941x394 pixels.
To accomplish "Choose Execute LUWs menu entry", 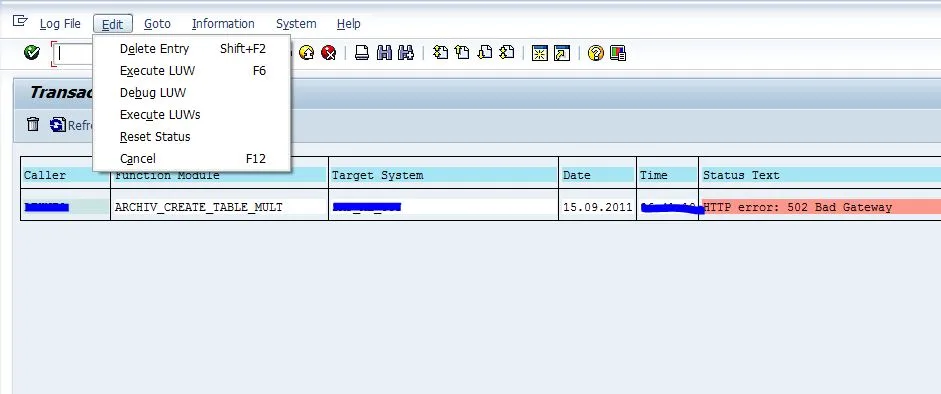I will coord(192,115).
